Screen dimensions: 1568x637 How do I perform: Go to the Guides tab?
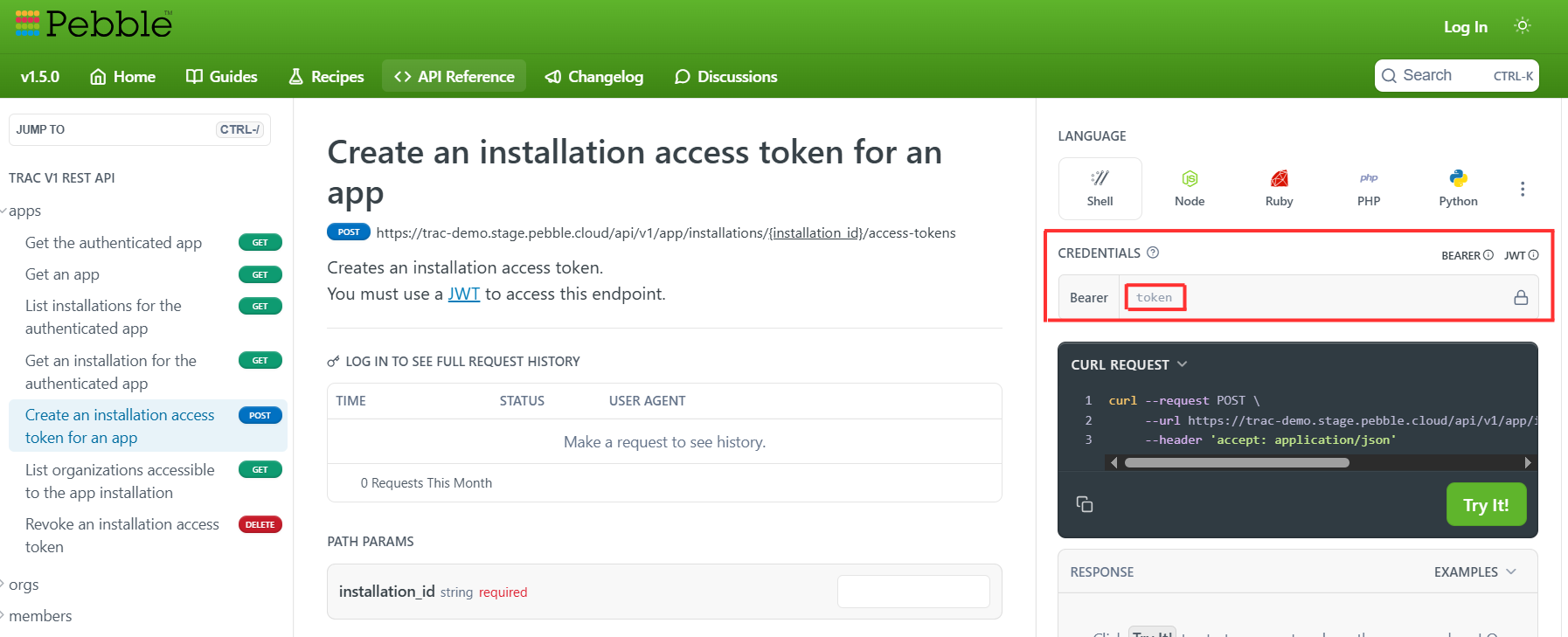click(x=222, y=77)
